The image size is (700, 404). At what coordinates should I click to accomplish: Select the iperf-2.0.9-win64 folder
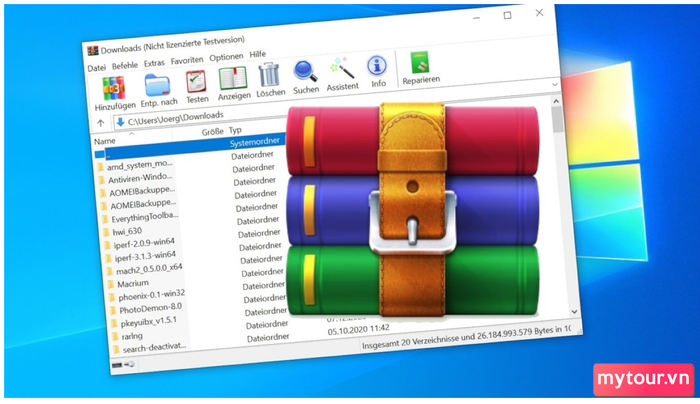click(x=144, y=243)
